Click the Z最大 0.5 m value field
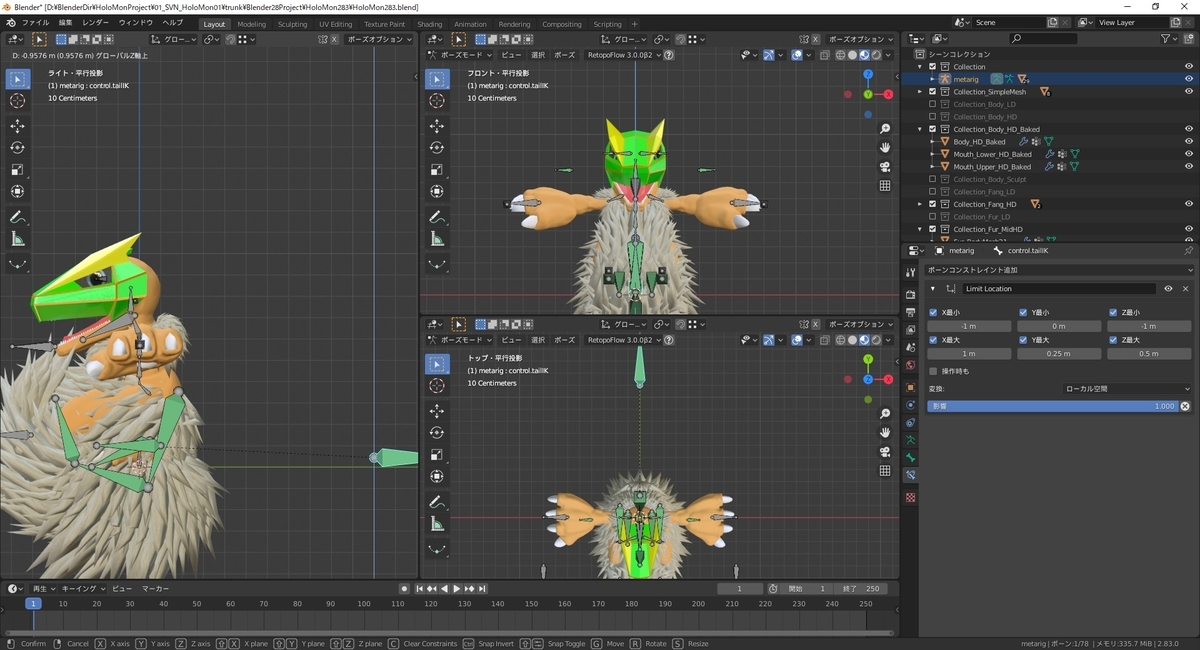Viewport: 1200px width, 650px height. tap(1148, 354)
